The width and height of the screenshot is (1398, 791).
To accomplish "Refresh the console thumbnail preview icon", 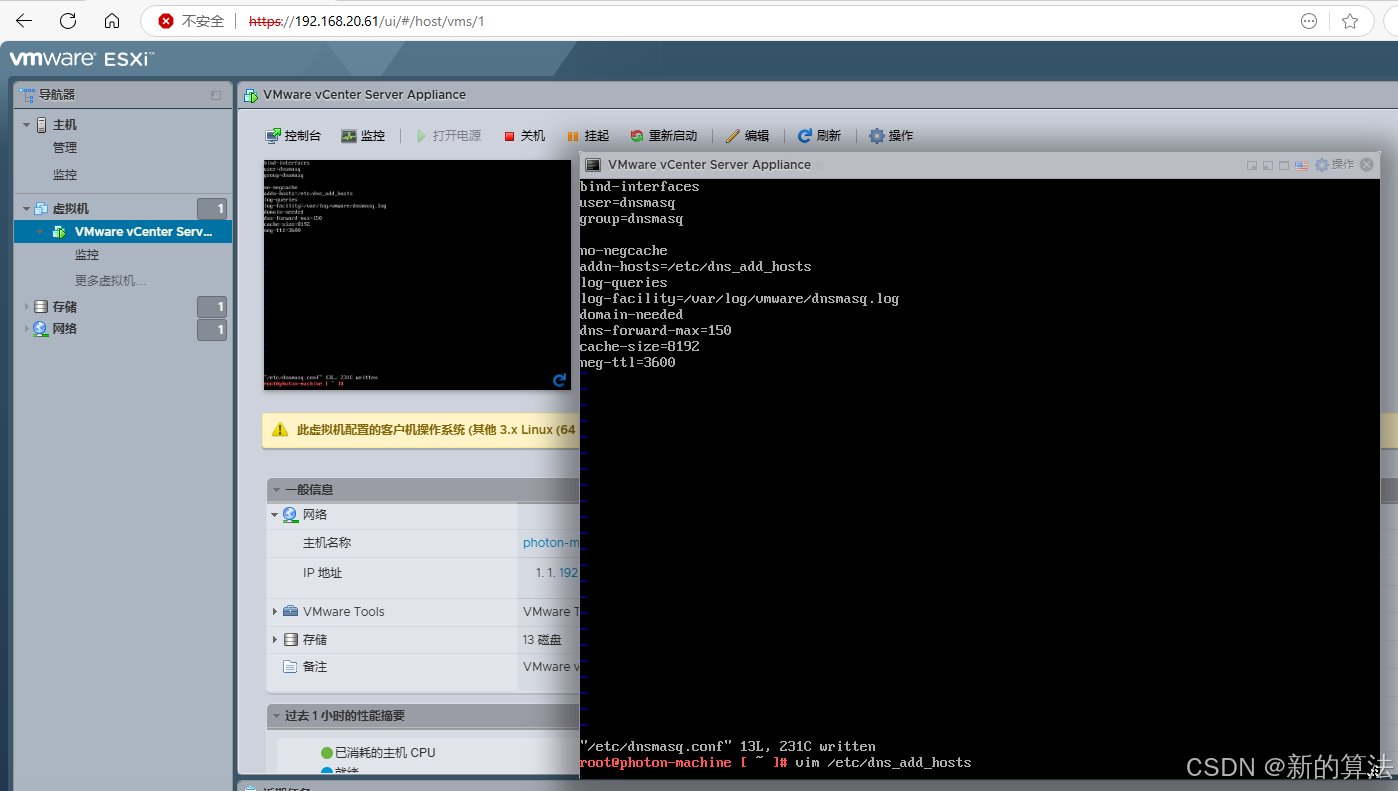I will point(559,380).
